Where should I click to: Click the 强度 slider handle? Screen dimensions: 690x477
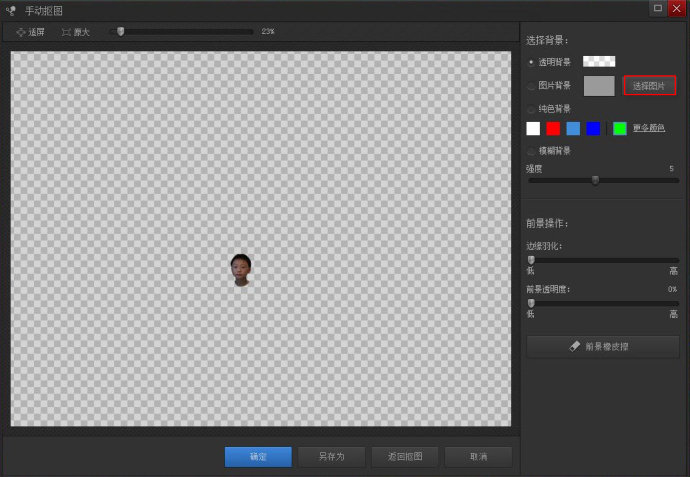tap(595, 180)
